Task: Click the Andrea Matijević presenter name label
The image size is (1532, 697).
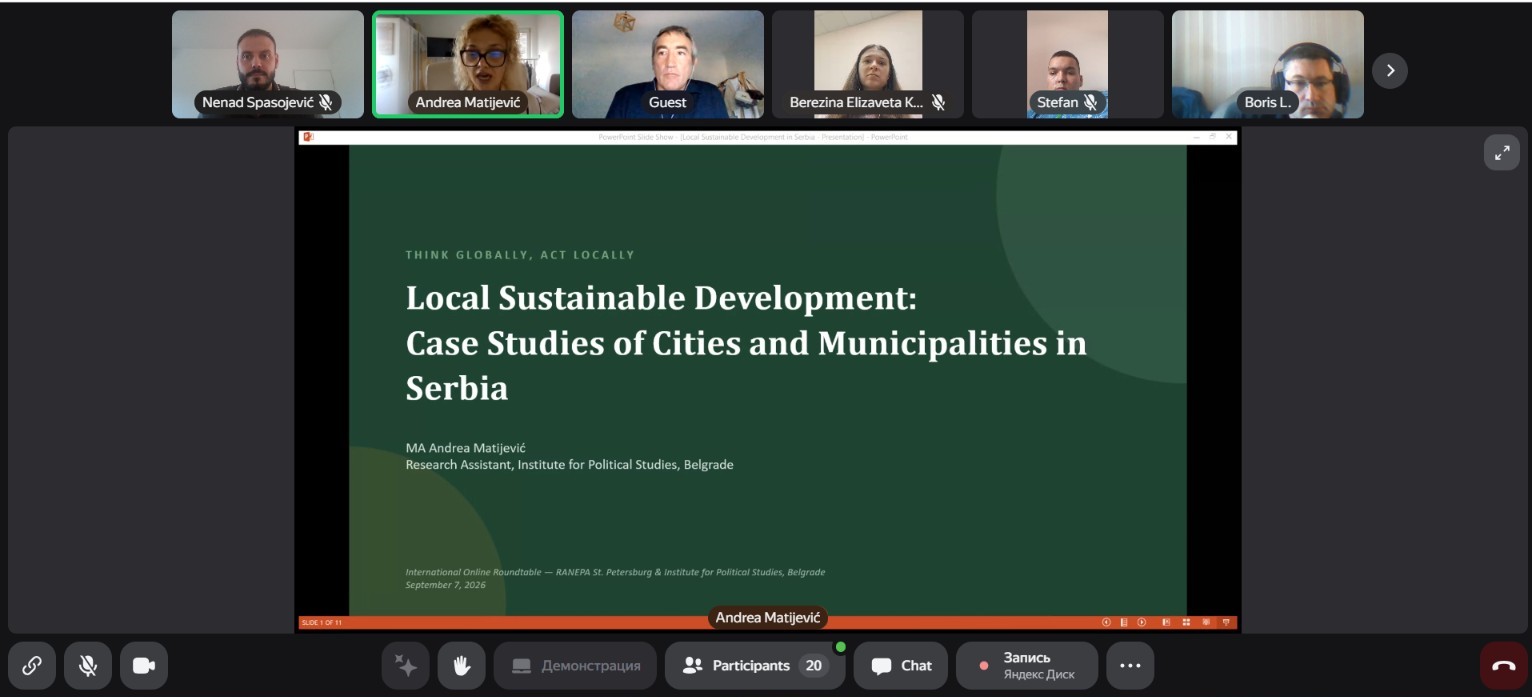Action: pos(768,618)
